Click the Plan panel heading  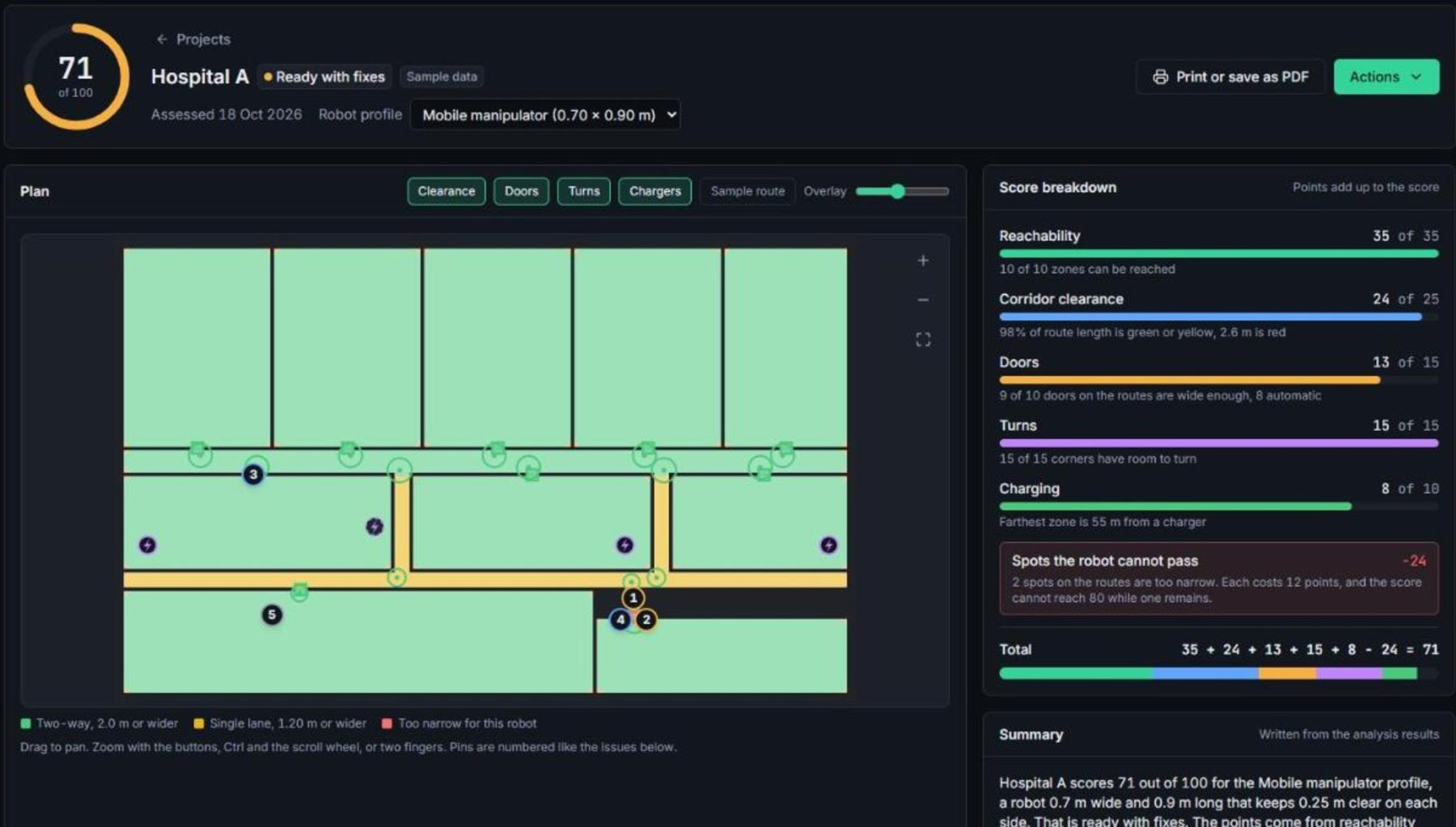pyautogui.click(x=35, y=192)
